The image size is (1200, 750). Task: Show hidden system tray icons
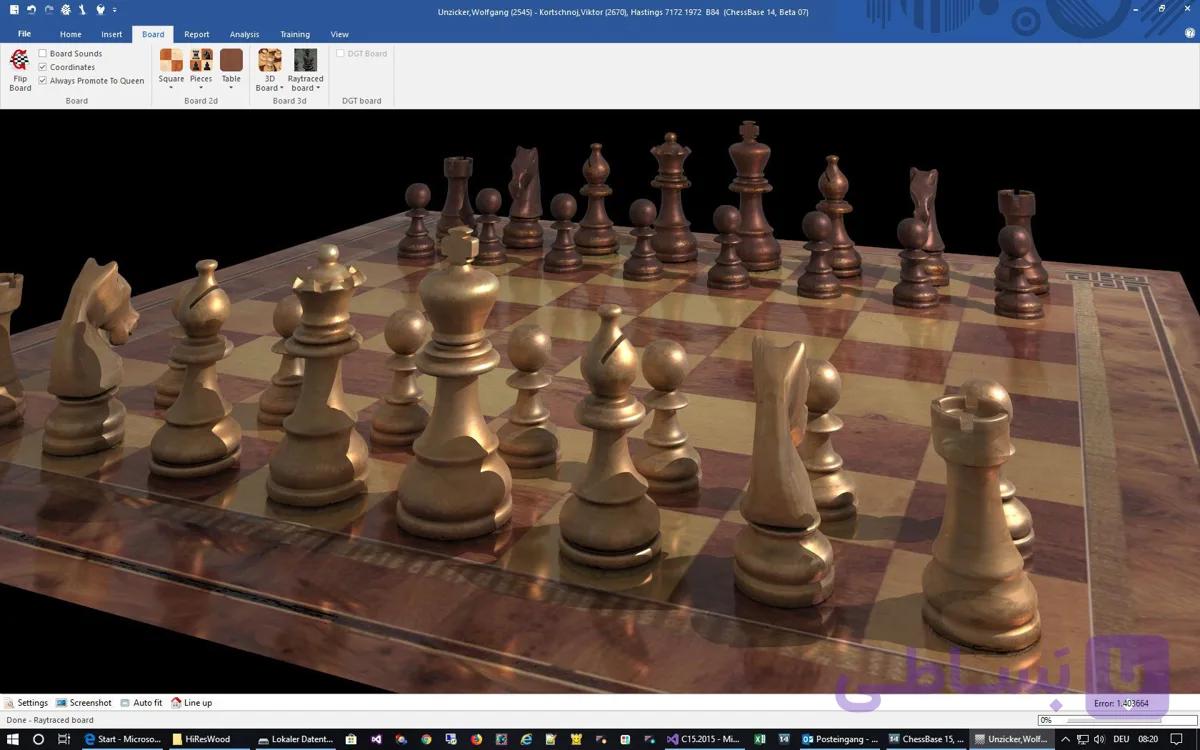(1065, 739)
